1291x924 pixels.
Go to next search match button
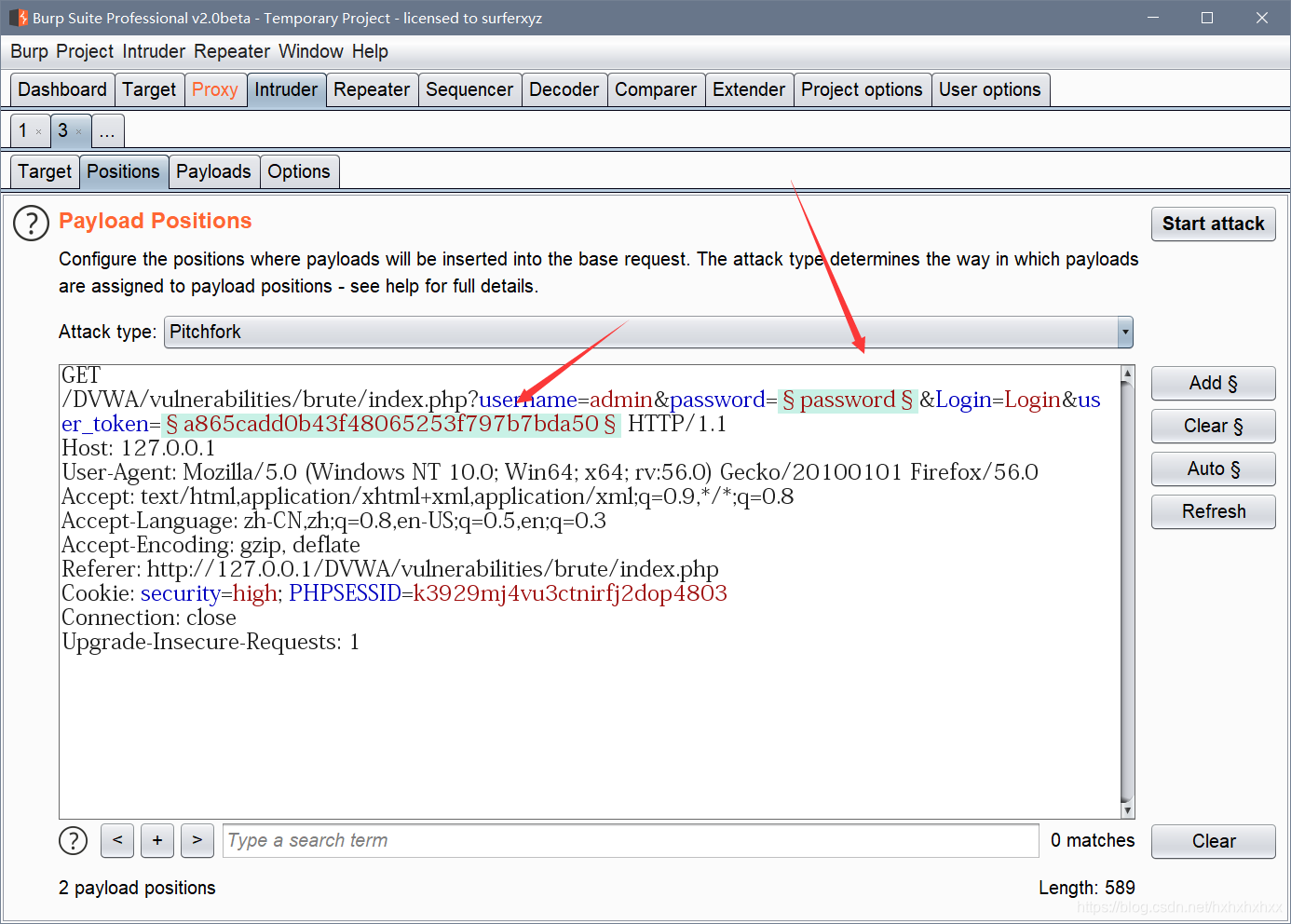[197, 840]
